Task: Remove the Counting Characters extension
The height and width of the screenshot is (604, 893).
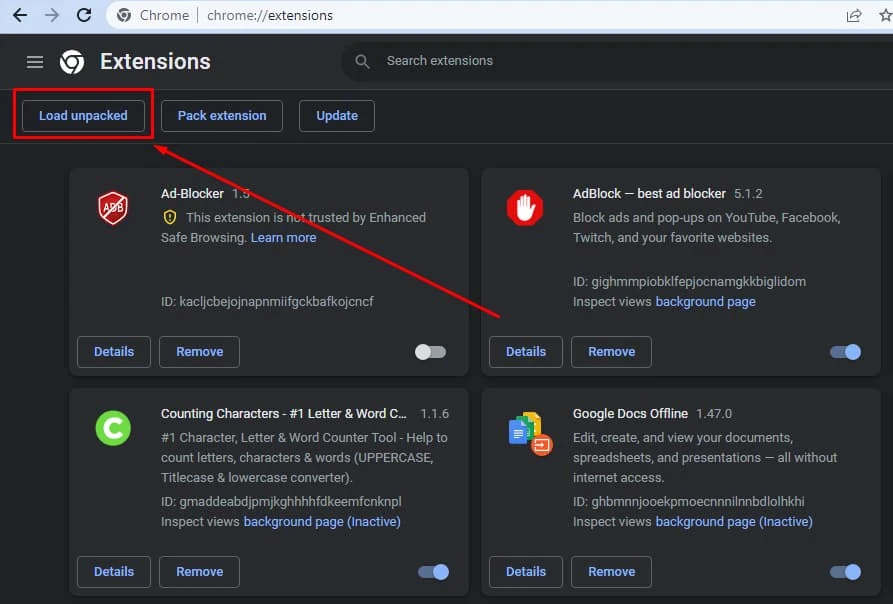Action: (x=199, y=572)
